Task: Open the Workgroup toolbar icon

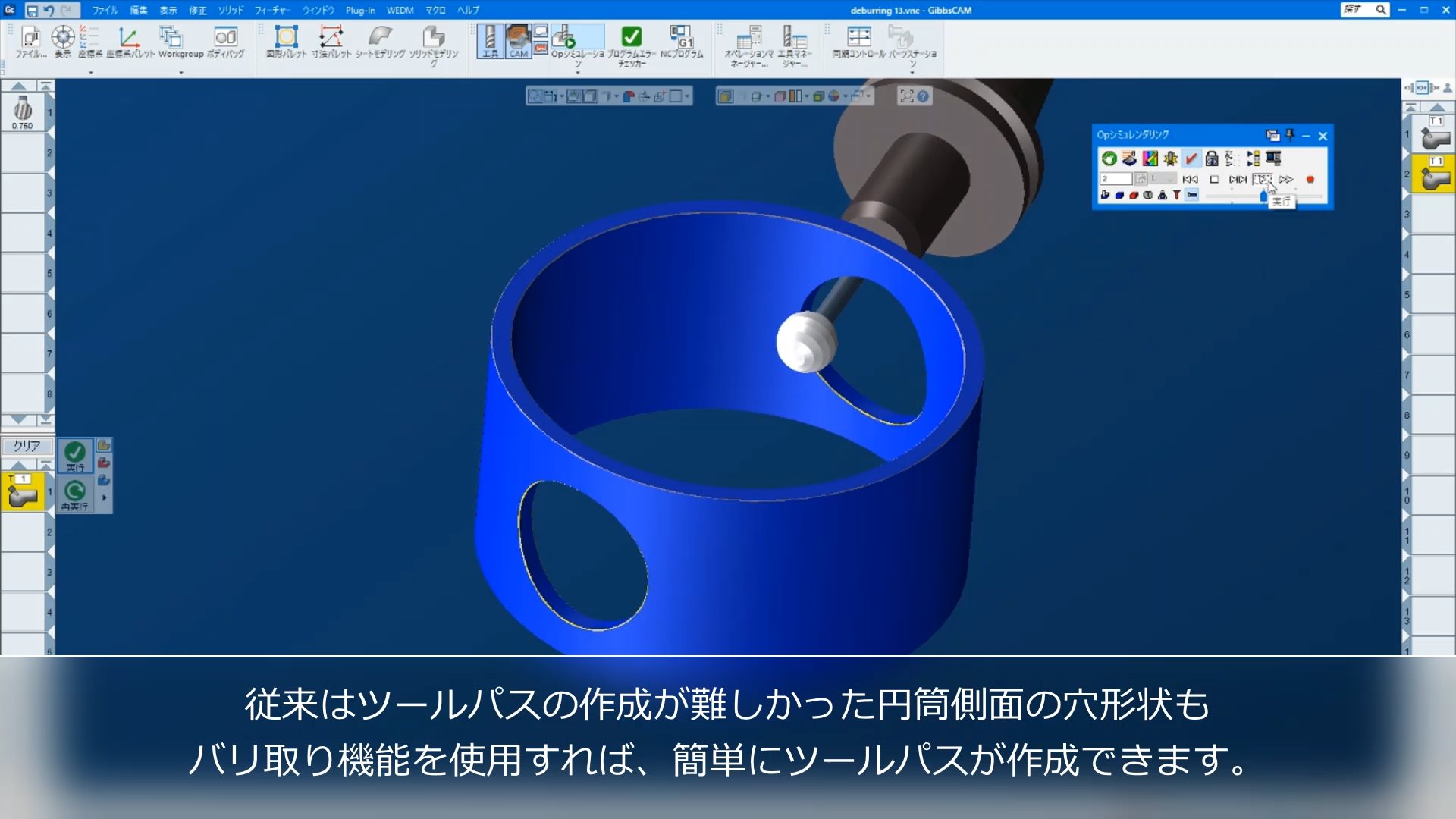Action: pyautogui.click(x=171, y=36)
